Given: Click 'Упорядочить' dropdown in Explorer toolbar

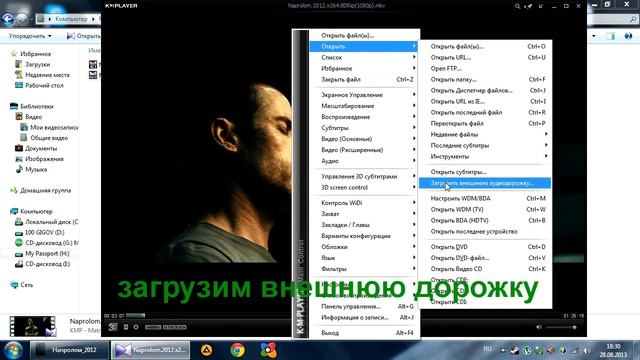Looking at the screenshot, I should click(30, 36).
